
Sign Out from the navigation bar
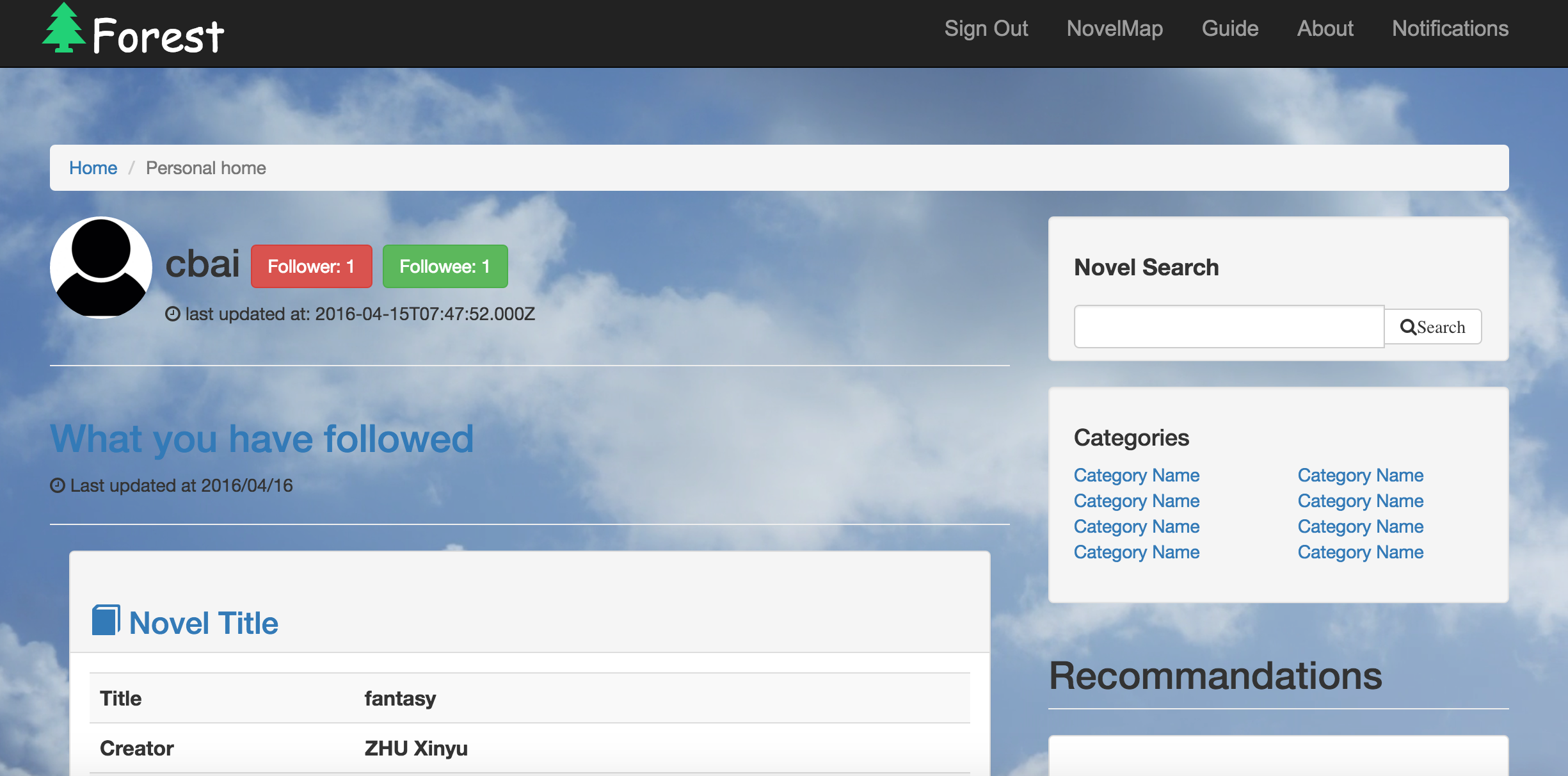(986, 29)
